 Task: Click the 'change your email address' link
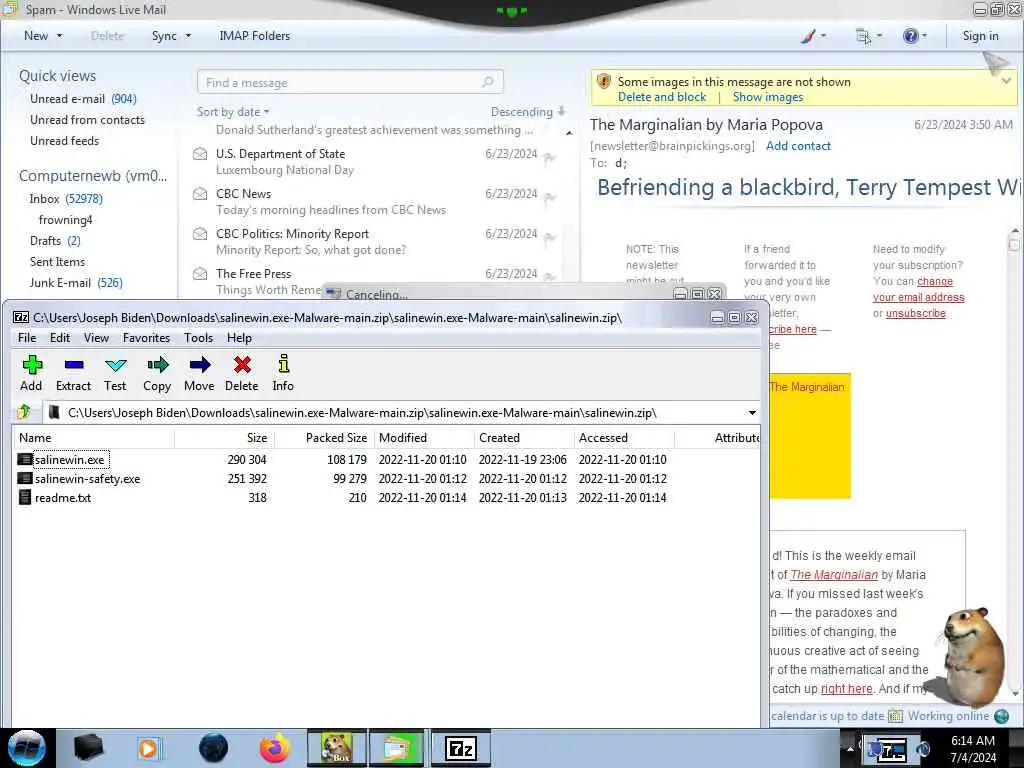click(919, 289)
